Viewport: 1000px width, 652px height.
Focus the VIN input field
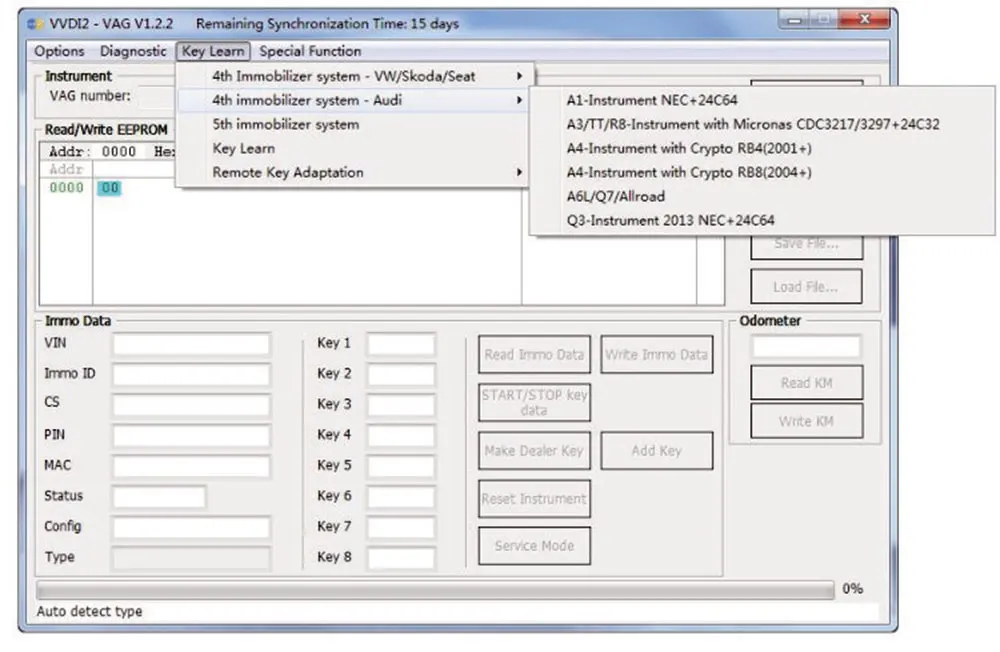click(x=191, y=345)
